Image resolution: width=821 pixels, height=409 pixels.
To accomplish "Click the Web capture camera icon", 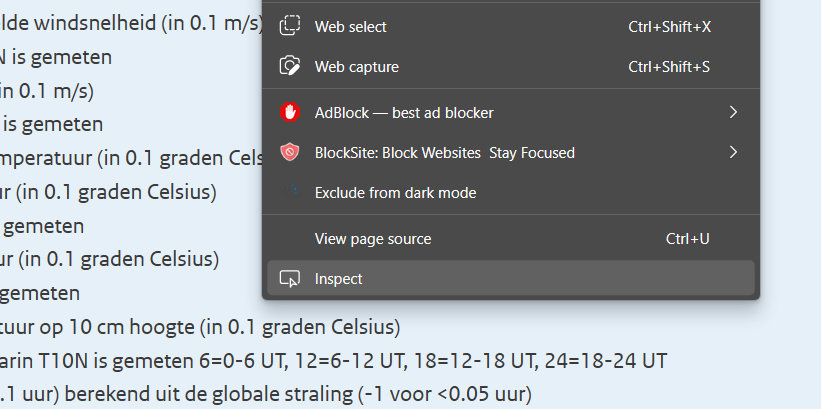I will 290,66.
